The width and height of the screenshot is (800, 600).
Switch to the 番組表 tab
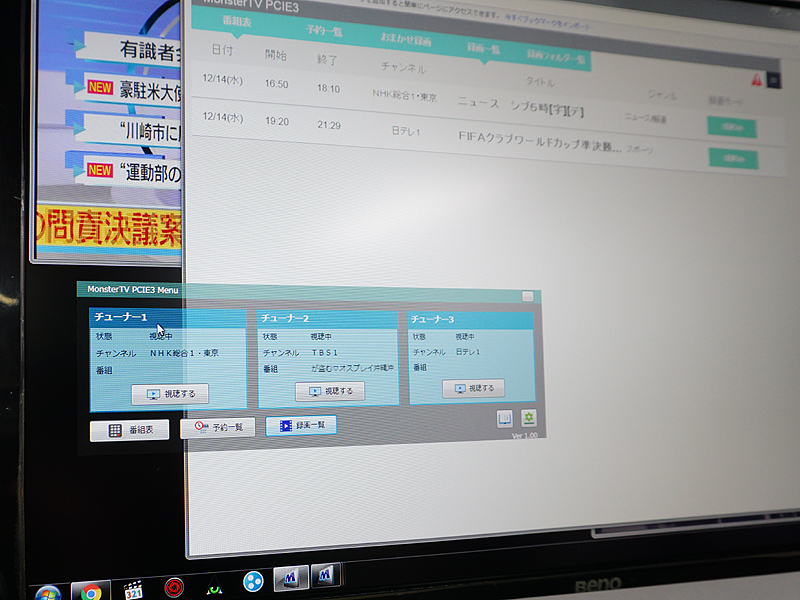pos(237,21)
